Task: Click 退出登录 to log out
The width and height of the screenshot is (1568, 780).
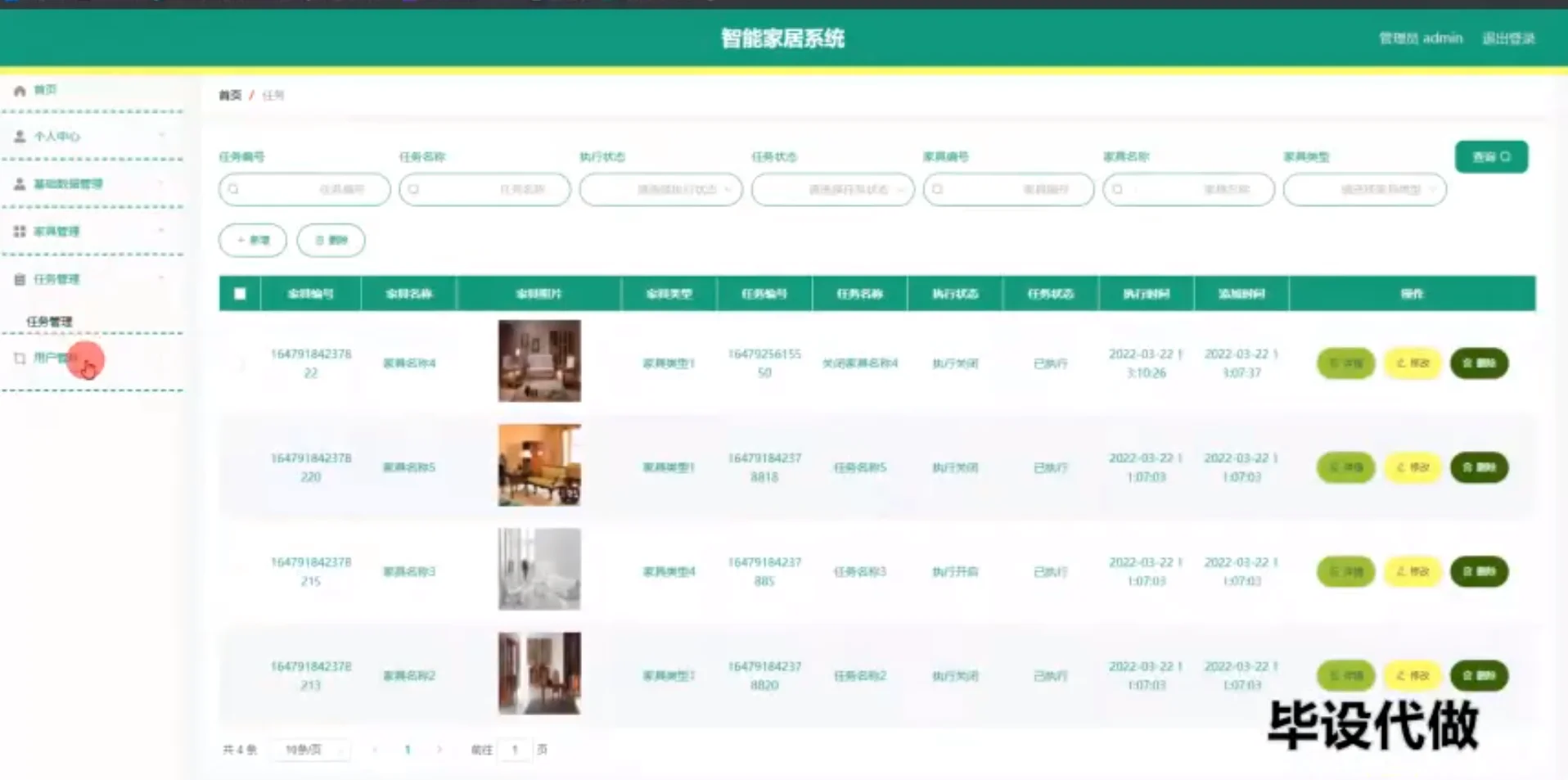Action: [1511, 38]
